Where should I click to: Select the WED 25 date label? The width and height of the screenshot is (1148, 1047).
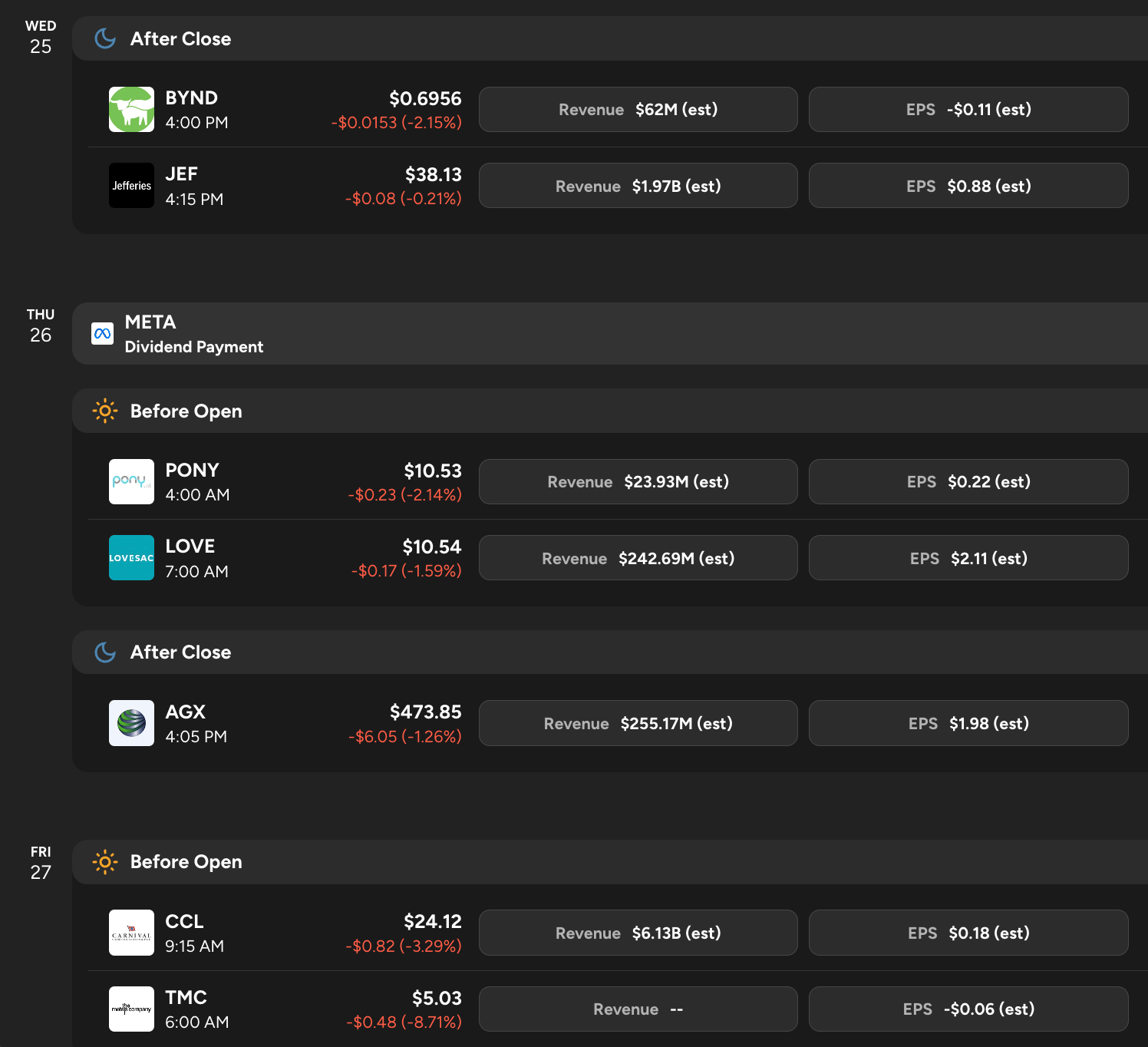pyautogui.click(x=41, y=38)
